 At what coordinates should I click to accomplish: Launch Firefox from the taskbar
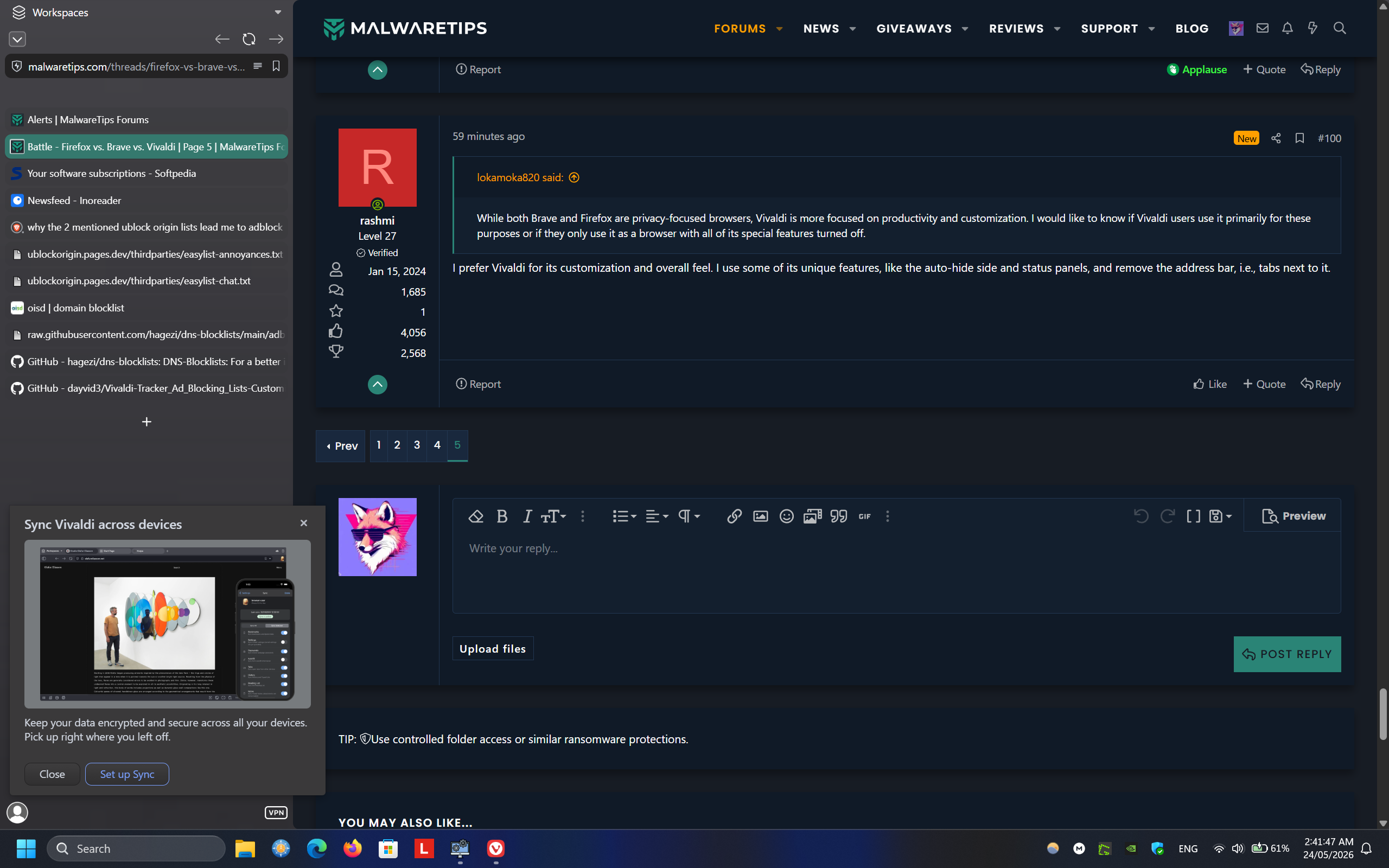click(353, 848)
